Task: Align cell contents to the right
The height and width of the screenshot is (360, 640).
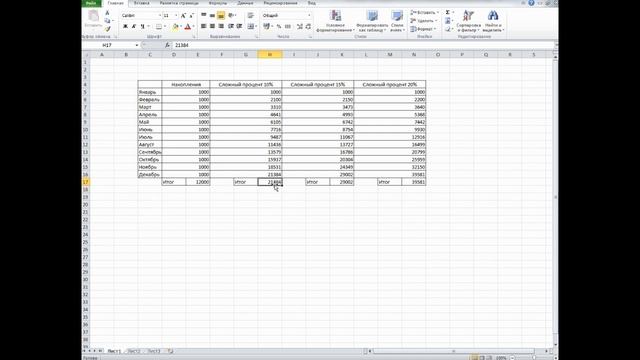Action: click(221, 27)
